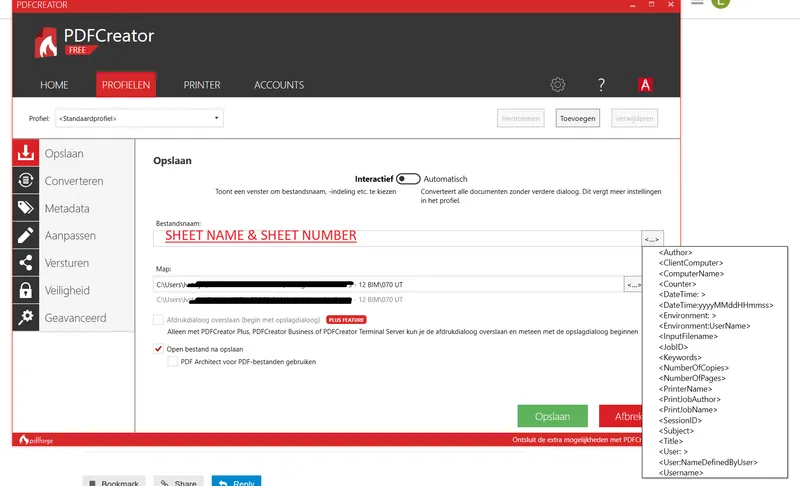This screenshot has height=486, width=800.
Task: Choose <Keywords> token from list
Action: point(680,357)
